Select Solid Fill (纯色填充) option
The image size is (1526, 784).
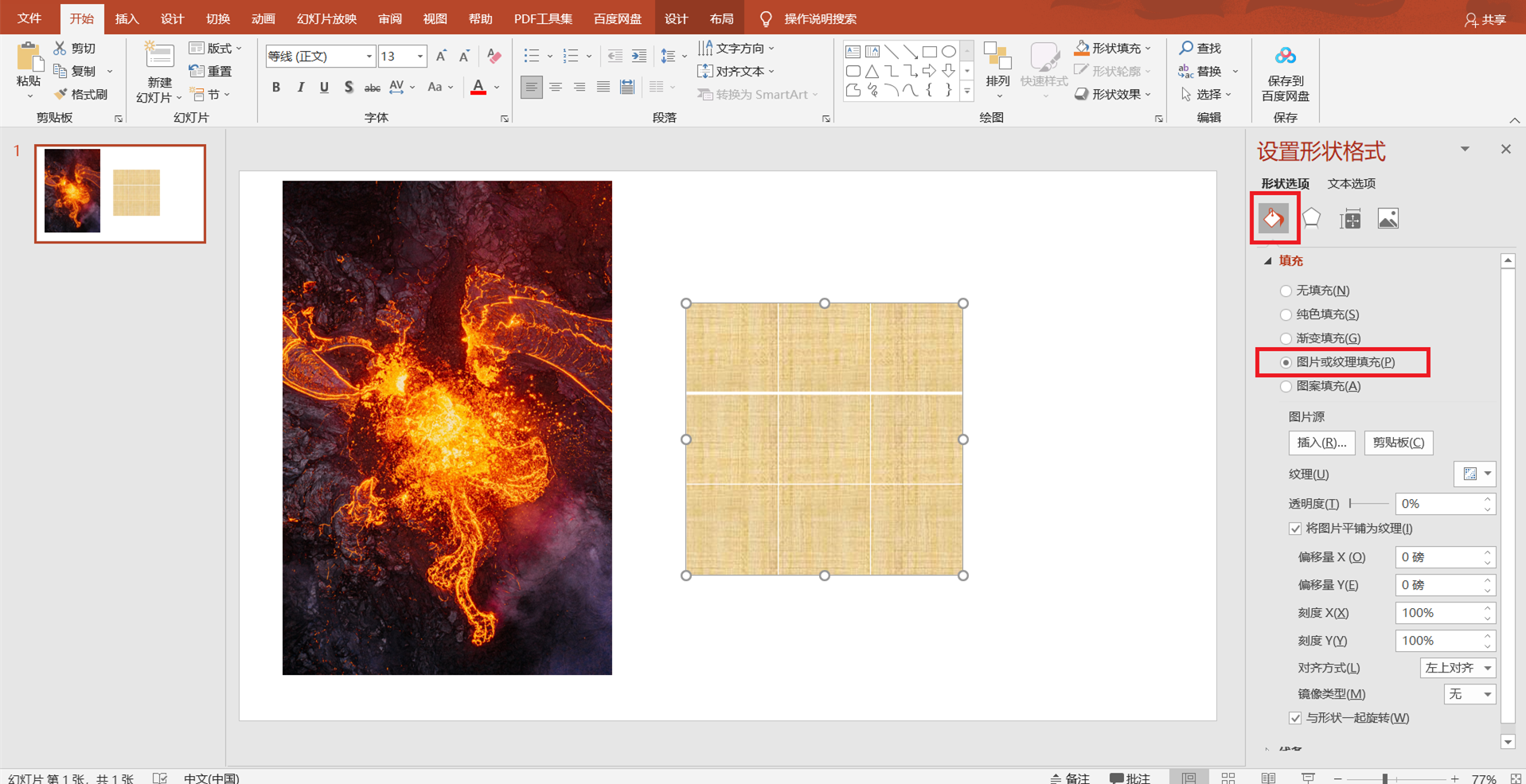[x=1319, y=314]
